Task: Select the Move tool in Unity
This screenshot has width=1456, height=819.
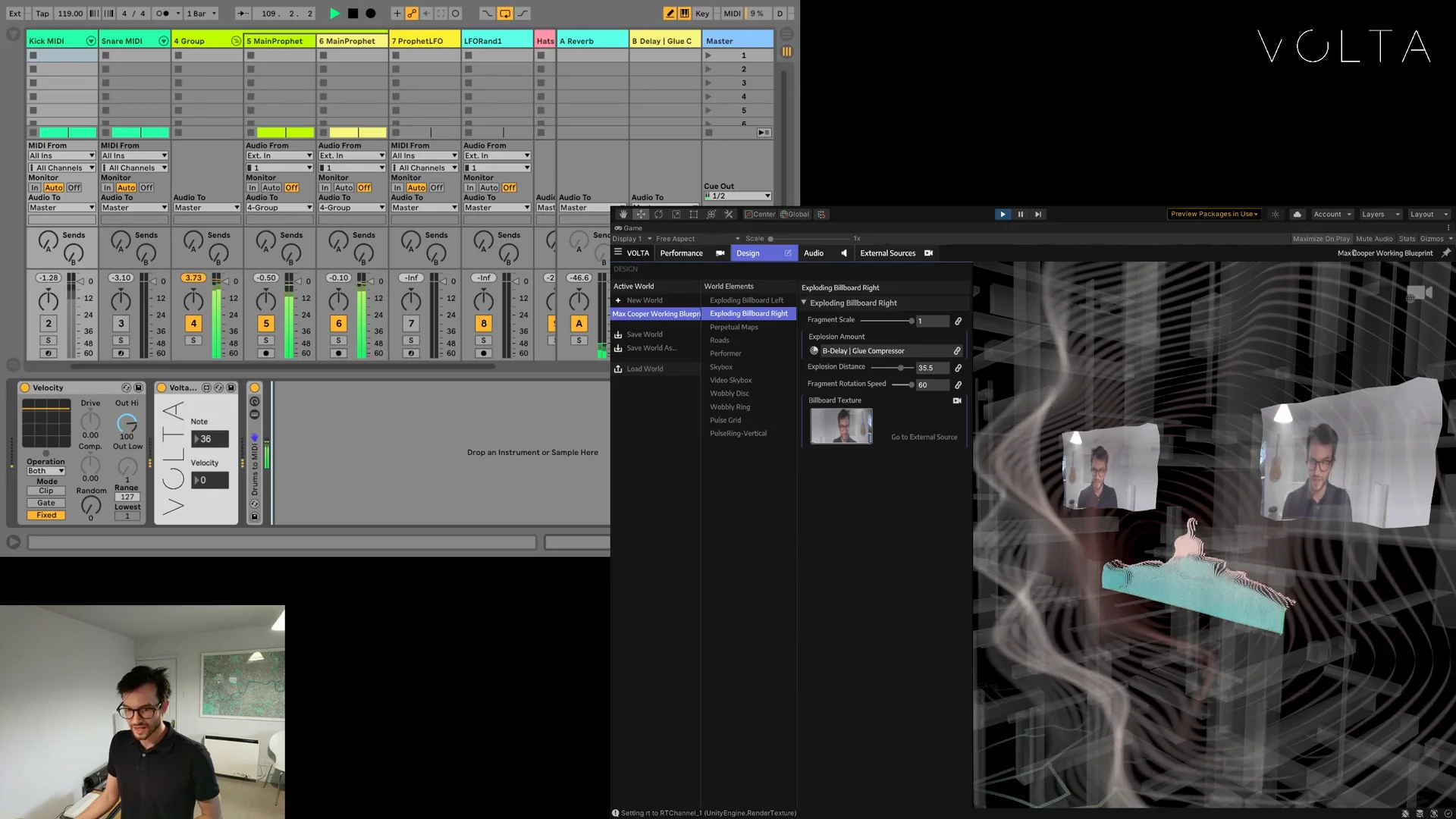Action: point(642,215)
